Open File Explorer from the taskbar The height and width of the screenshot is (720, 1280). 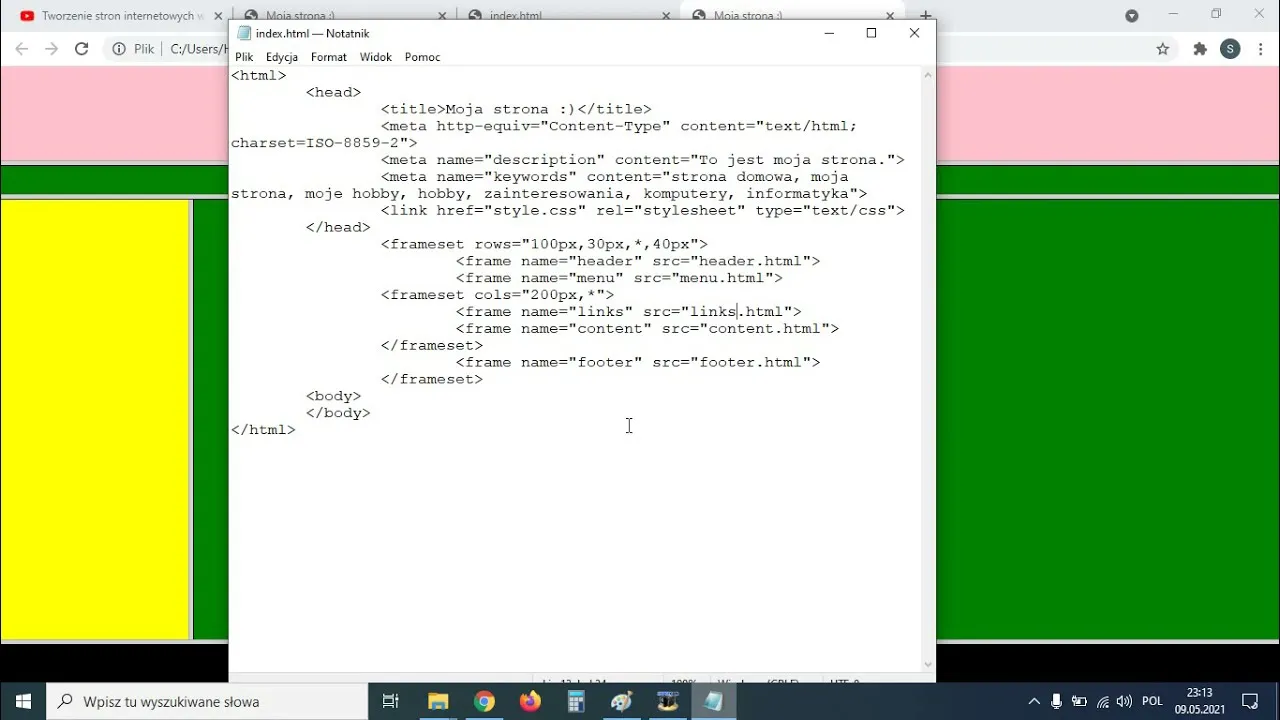[x=438, y=700]
